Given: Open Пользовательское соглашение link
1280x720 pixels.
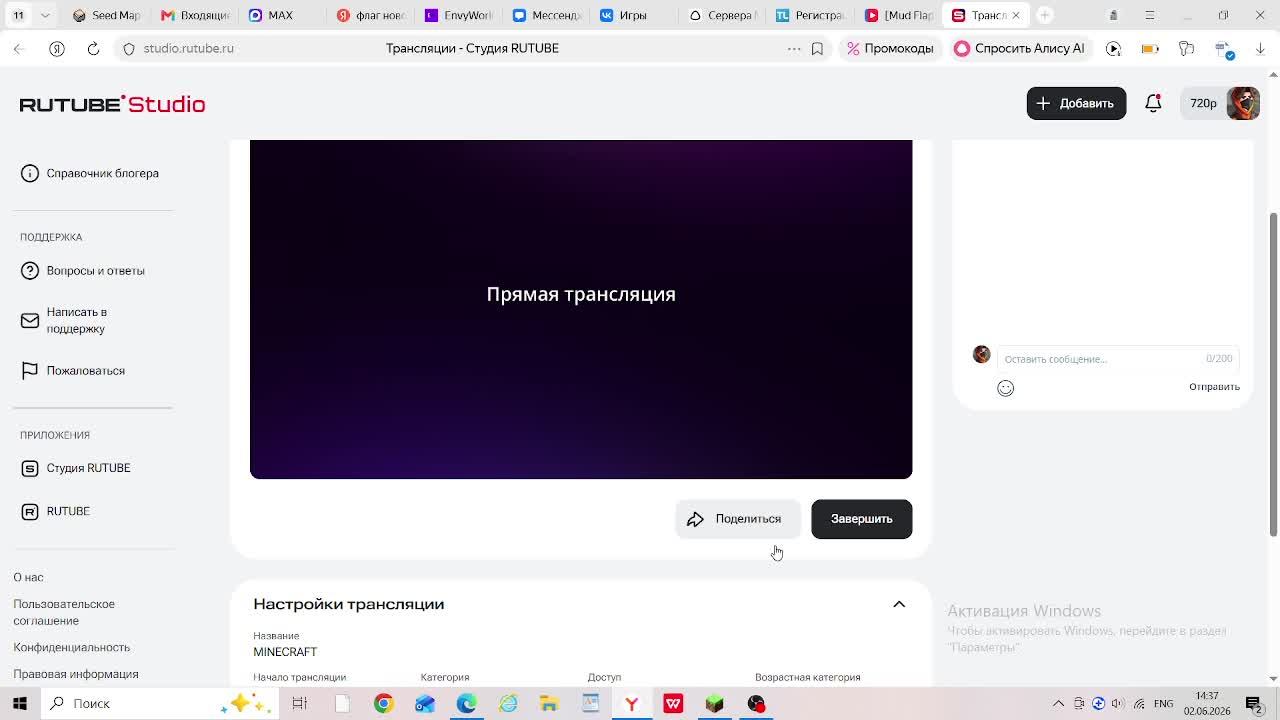Looking at the screenshot, I should pos(64,612).
